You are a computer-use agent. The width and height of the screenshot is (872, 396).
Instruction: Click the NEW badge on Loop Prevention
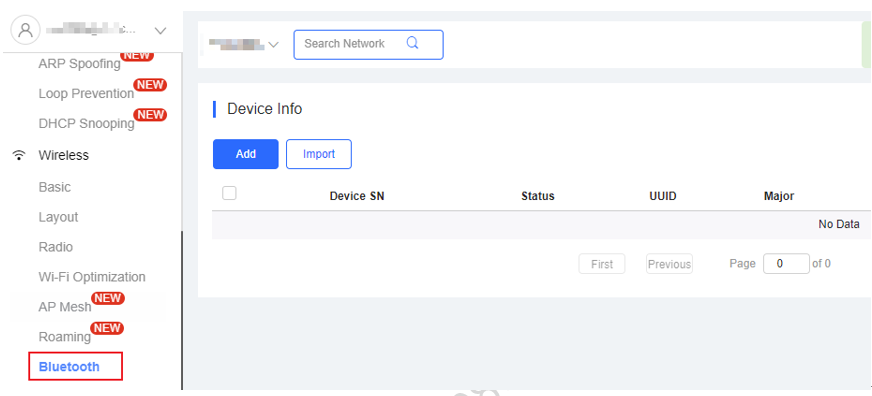150,85
